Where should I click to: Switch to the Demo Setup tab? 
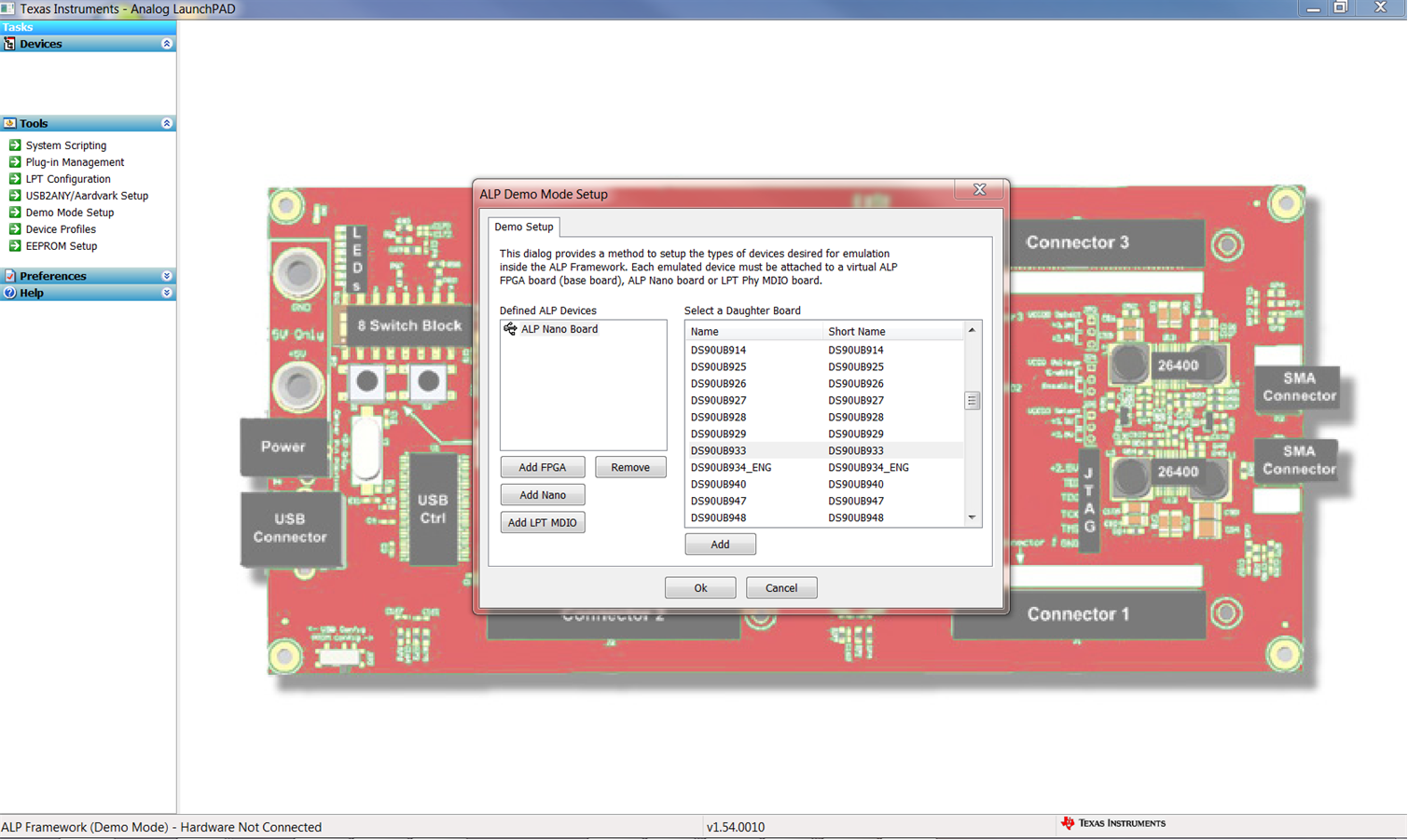pyautogui.click(x=523, y=227)
